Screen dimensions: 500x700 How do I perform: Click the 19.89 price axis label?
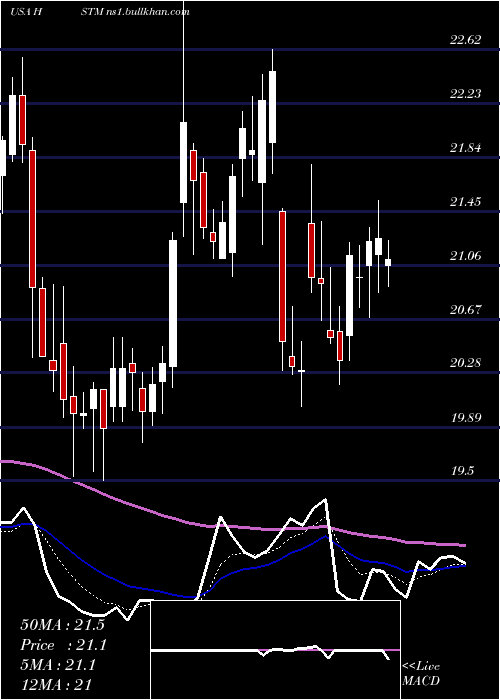[466, 418]
